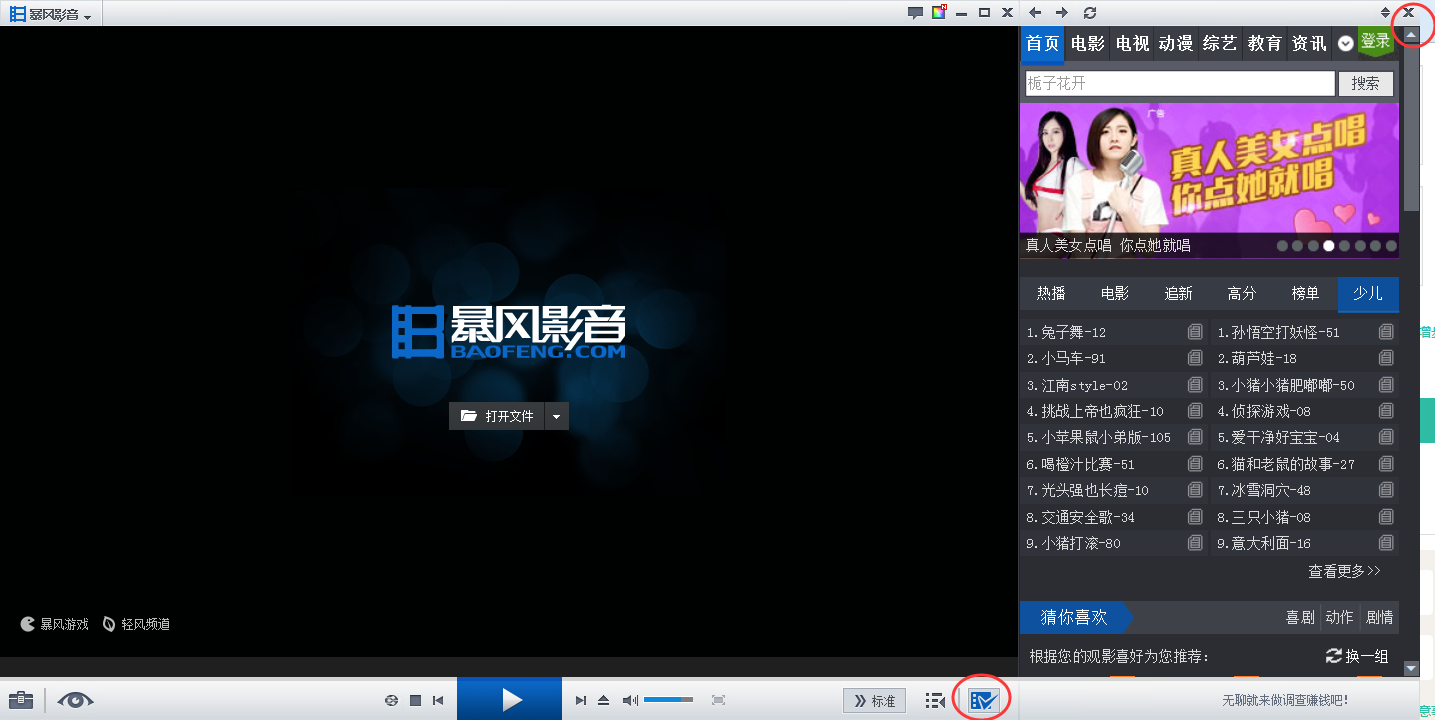Open the feedback speech bubble icon
1435x720 pixels.
pos(914,13)
